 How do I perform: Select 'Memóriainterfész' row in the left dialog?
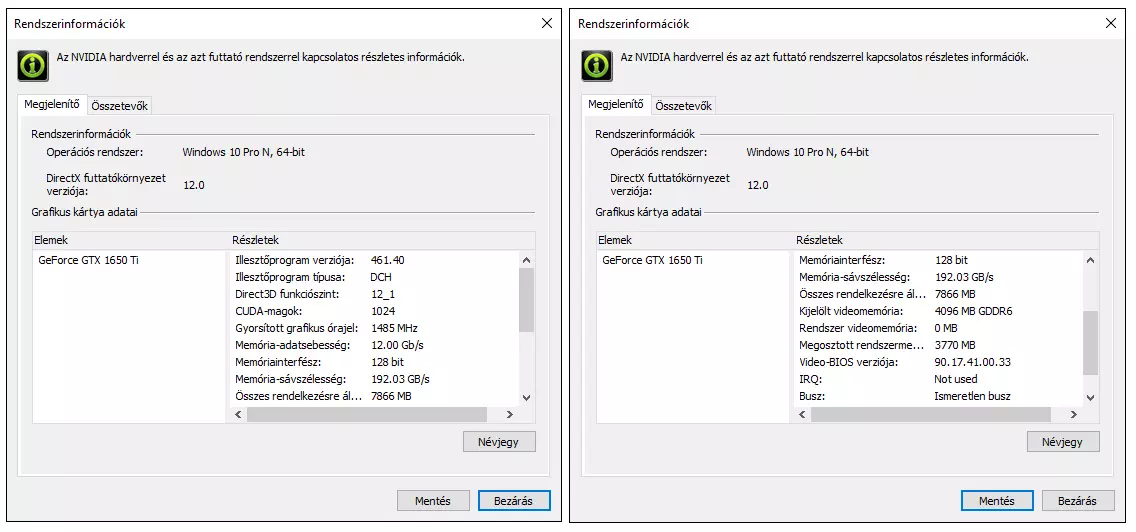375,362
